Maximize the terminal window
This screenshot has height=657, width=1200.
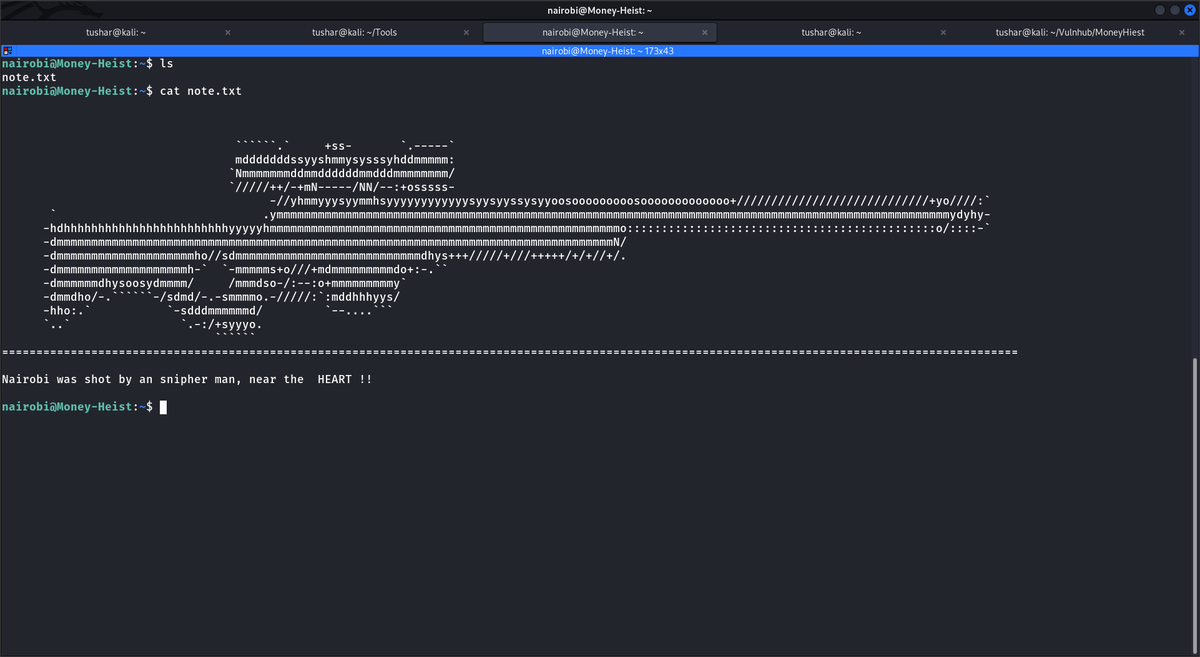click(x=1175, y=10)
